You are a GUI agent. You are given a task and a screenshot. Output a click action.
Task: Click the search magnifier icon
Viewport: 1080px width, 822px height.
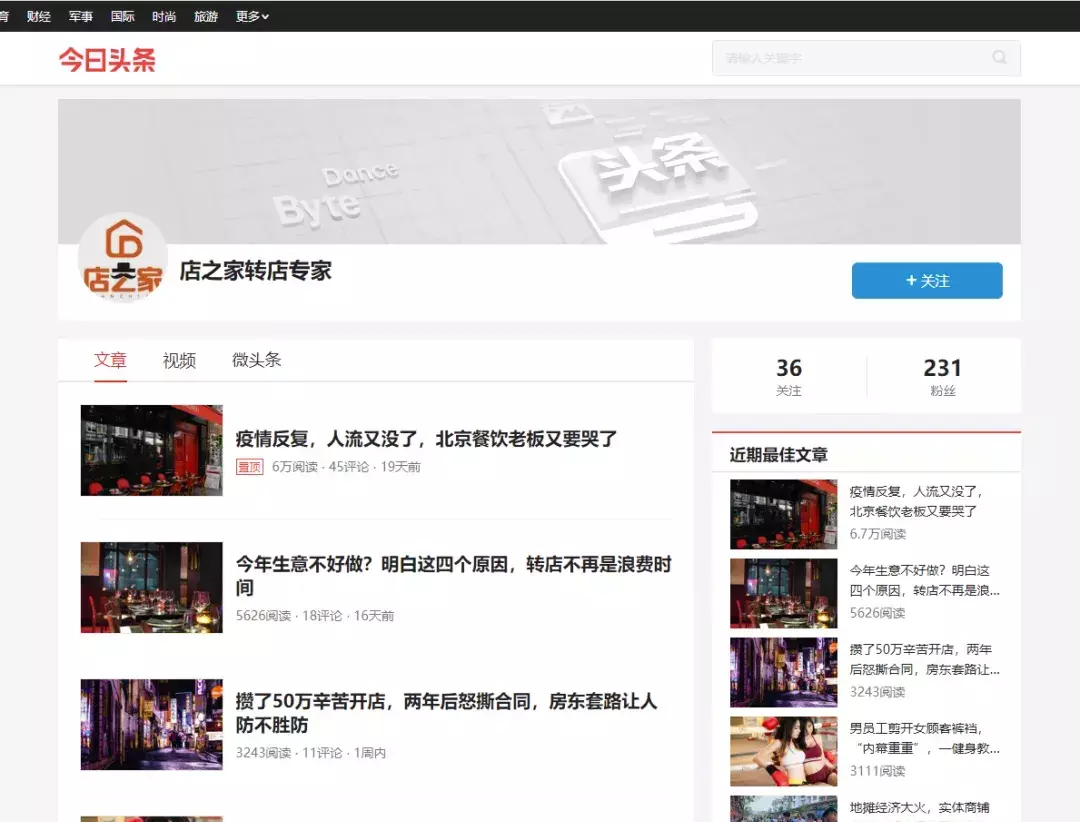tap(999, 57)
